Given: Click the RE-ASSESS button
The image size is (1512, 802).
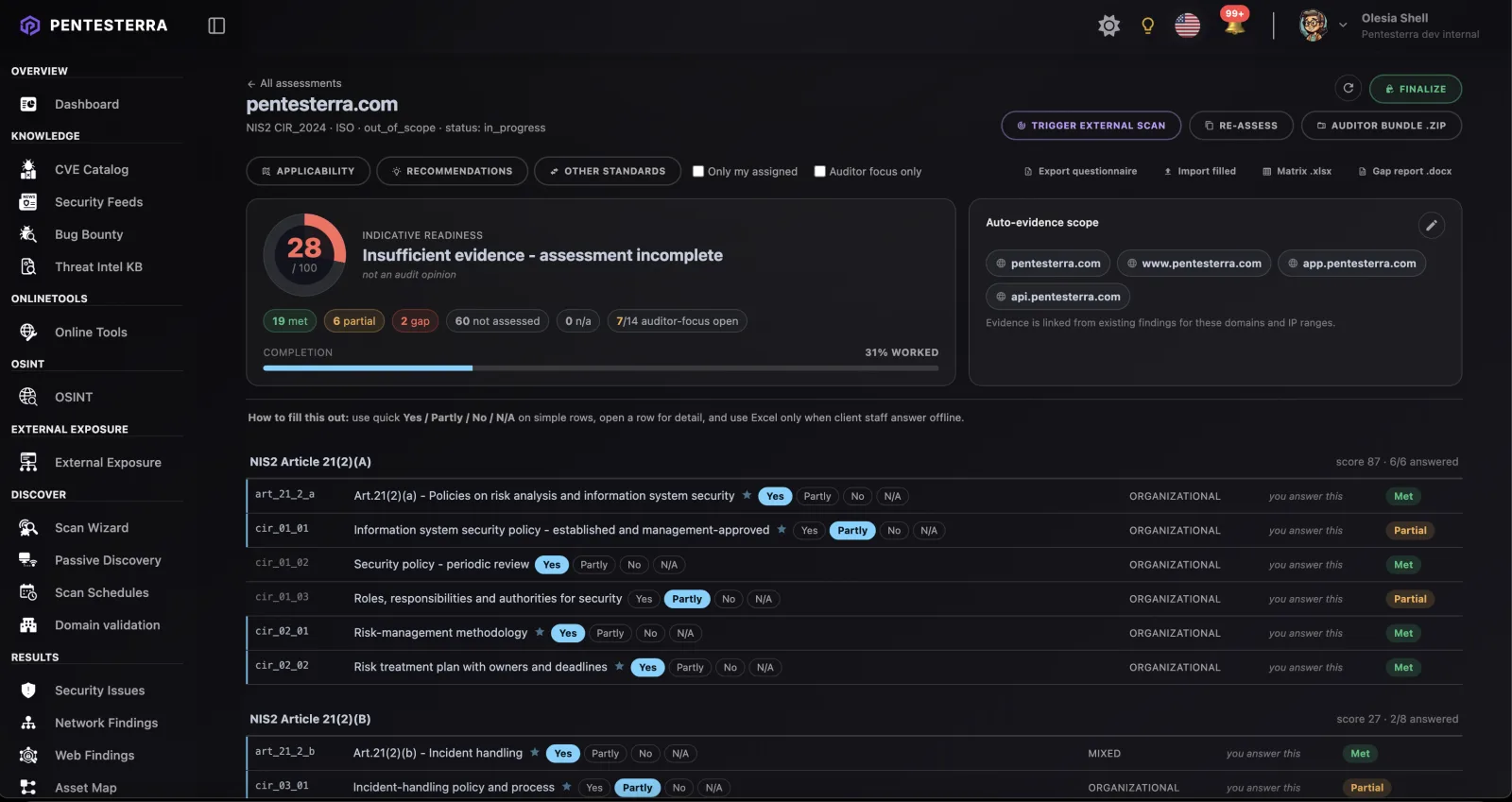Looking at the screenshot, I should 1241,126.
